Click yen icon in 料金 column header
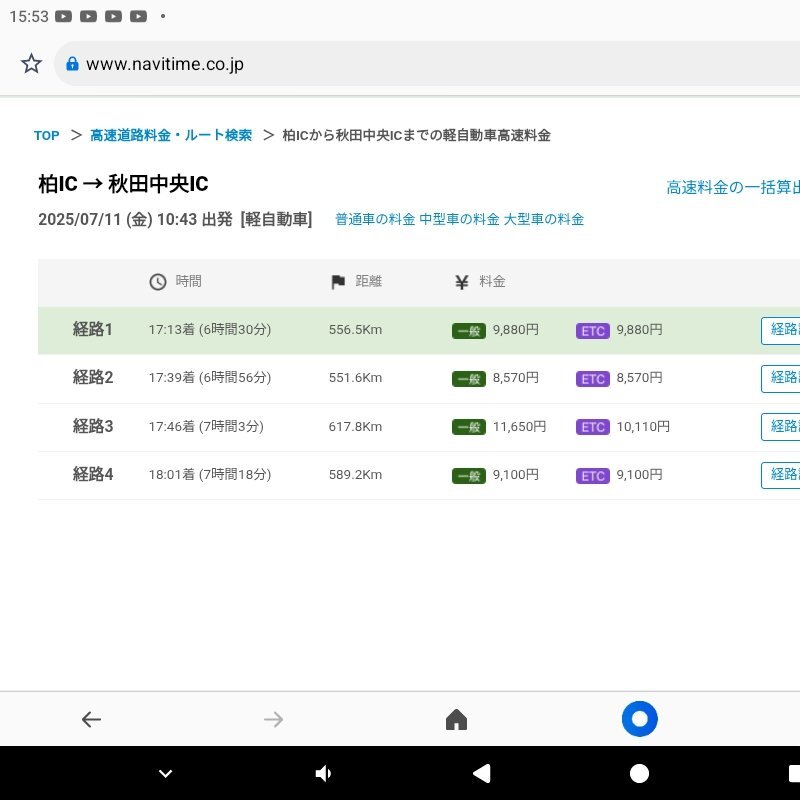The image size is (800, 800). tap(462, 282)
